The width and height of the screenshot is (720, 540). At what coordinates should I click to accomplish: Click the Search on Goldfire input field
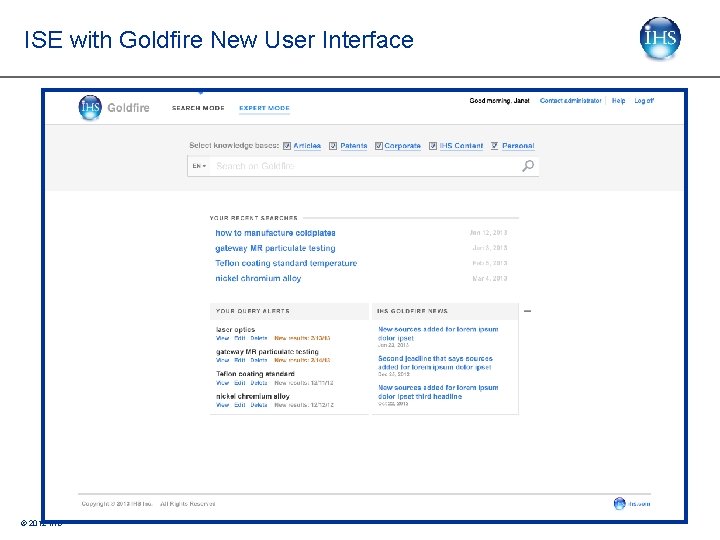365,166
